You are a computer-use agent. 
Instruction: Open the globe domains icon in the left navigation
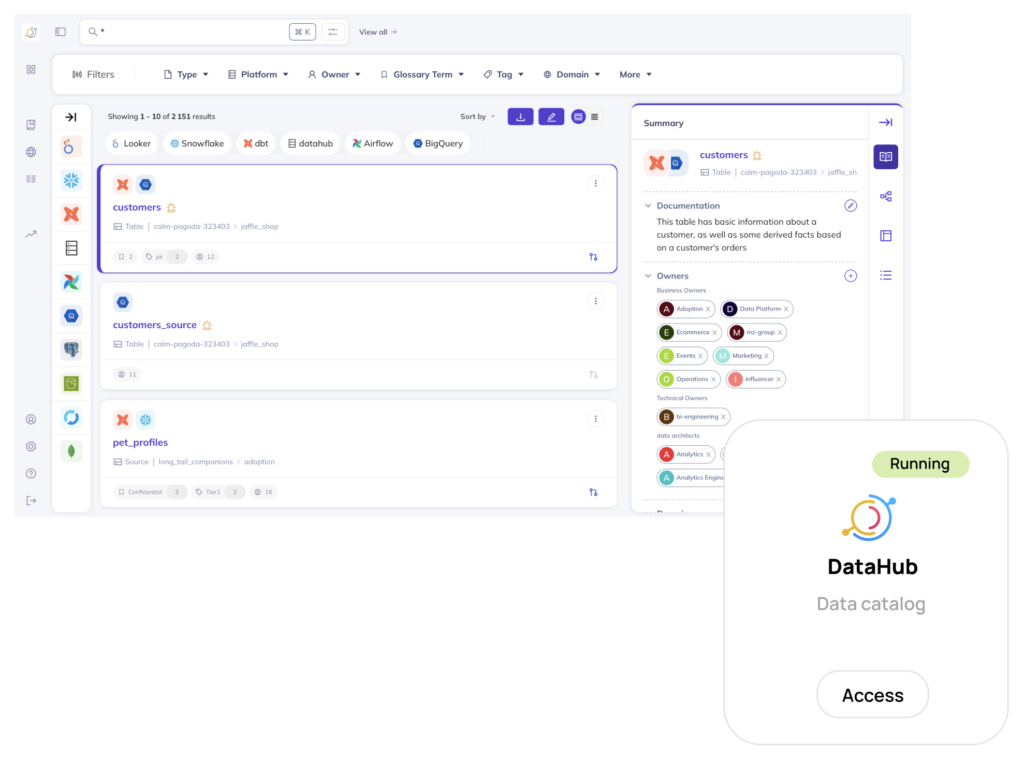[31, 151]
